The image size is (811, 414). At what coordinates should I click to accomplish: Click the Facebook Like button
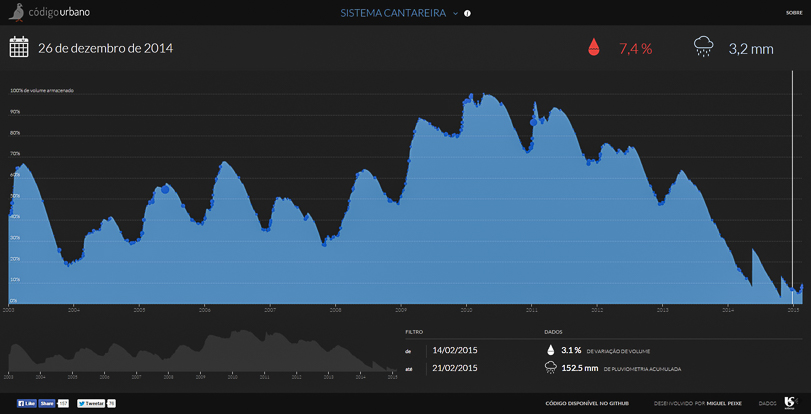tap(24, 403)
